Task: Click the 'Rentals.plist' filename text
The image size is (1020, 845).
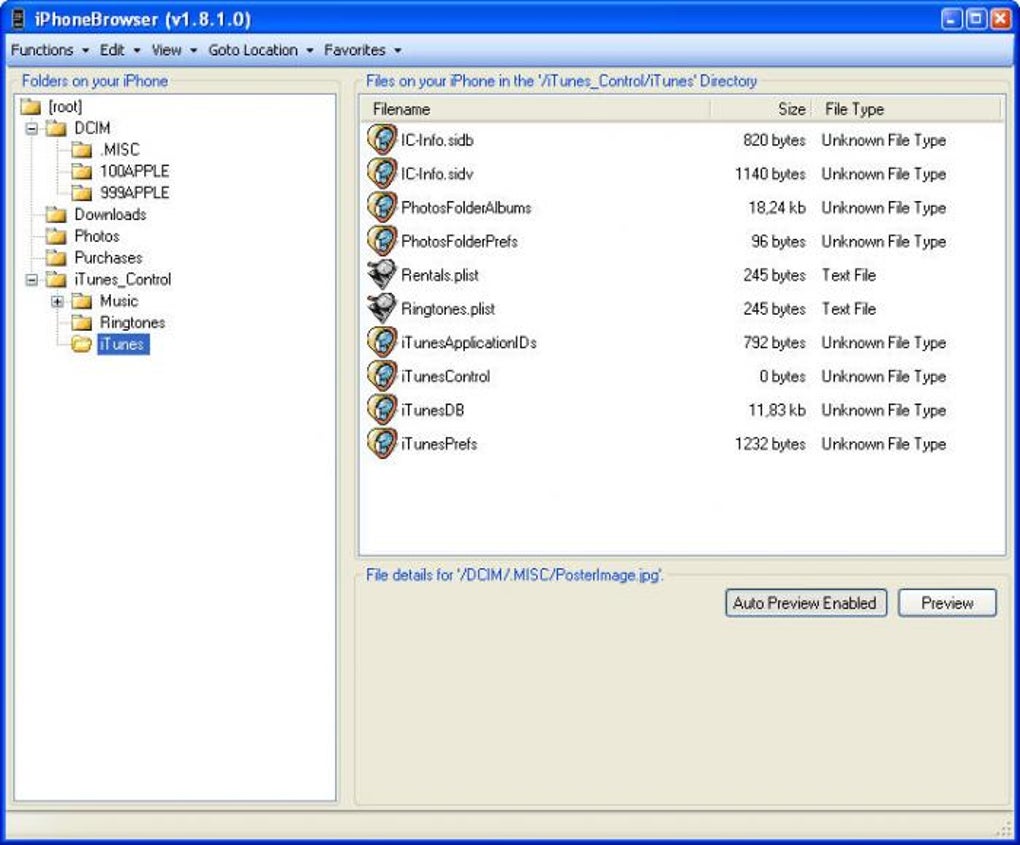Action: [x=440, y=275]
